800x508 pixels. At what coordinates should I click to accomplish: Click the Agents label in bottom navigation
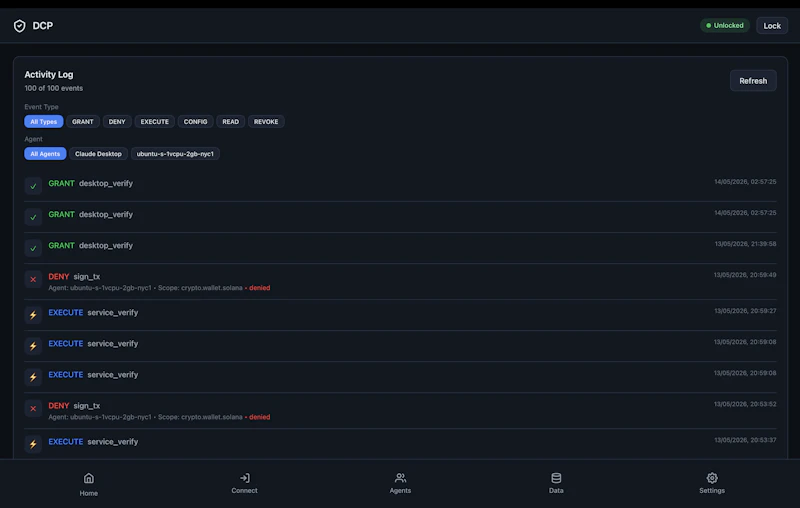(x=401, y=491)
